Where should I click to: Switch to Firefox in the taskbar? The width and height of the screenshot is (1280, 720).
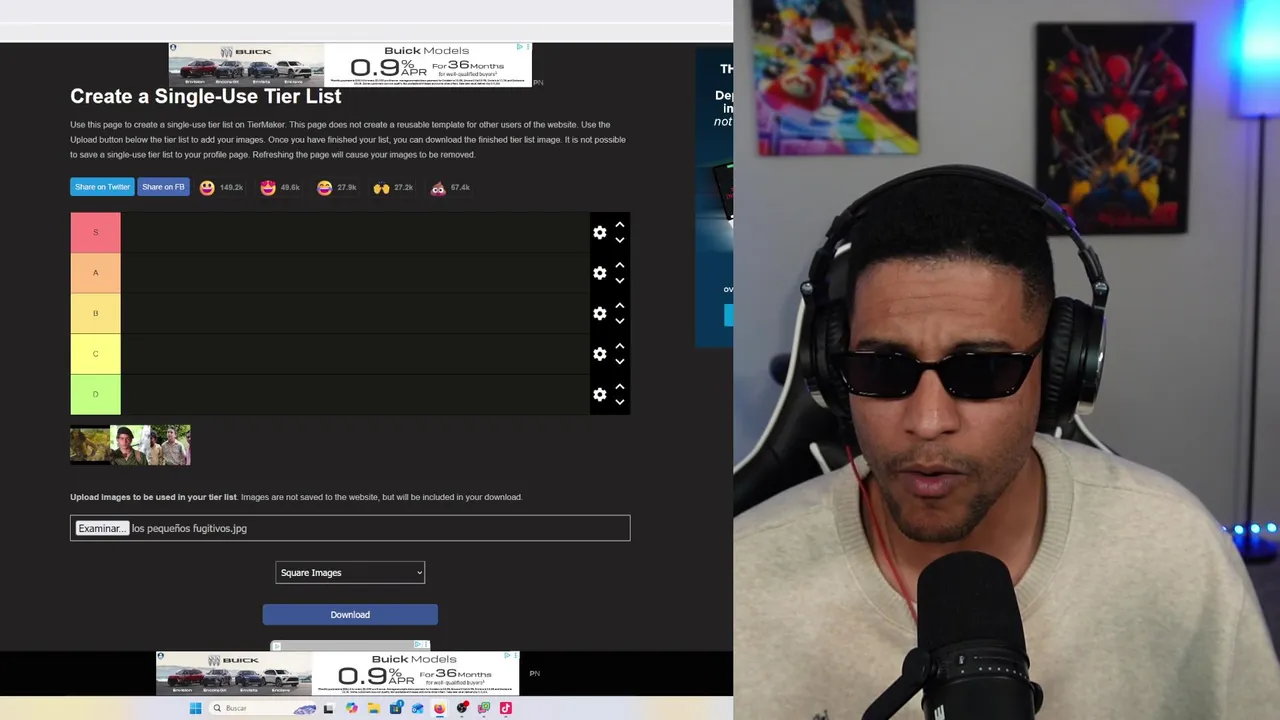click(440, 708)
